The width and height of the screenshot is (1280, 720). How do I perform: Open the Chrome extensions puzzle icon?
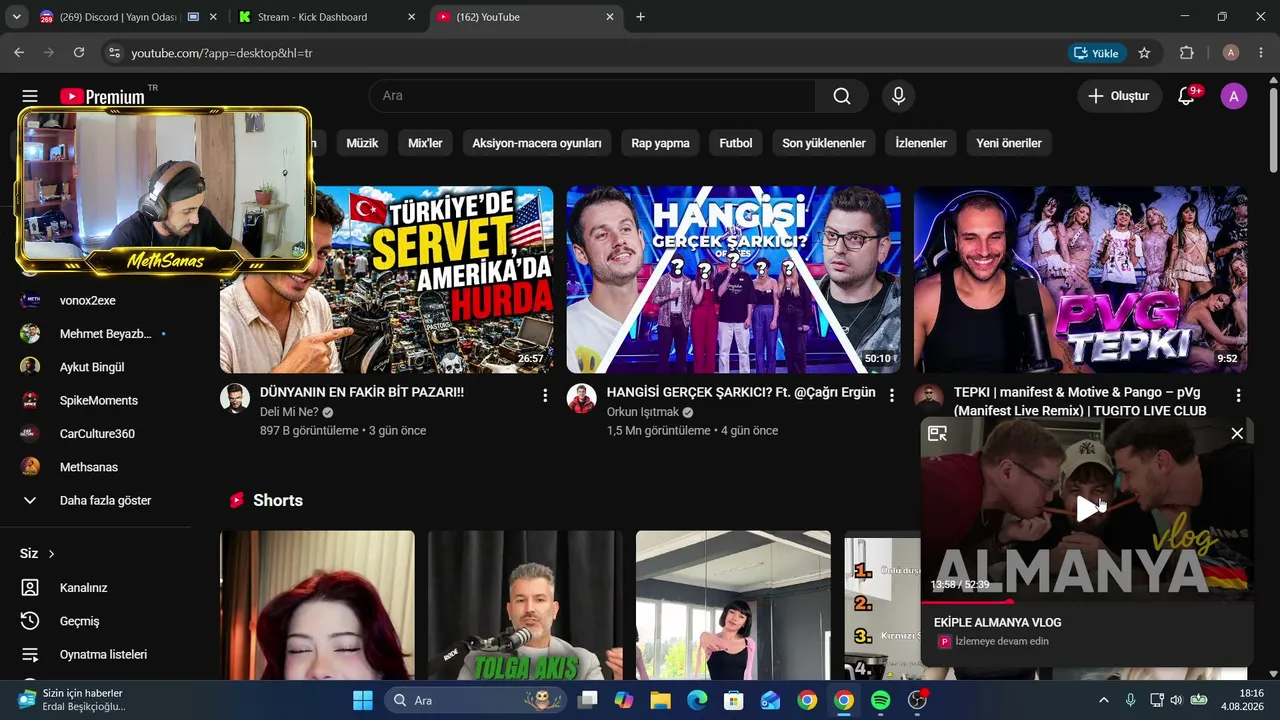(x=1187, y=53)
